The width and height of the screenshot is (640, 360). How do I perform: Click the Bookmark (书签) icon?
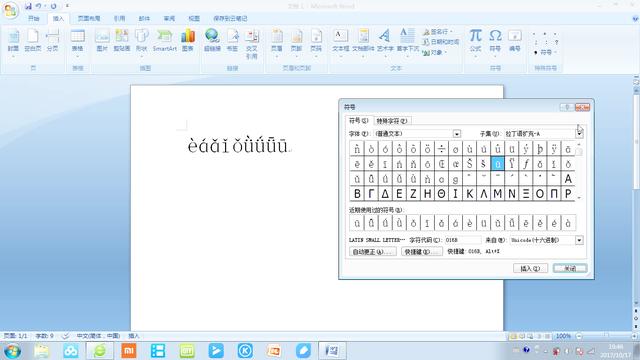click(x=232, y=40)
